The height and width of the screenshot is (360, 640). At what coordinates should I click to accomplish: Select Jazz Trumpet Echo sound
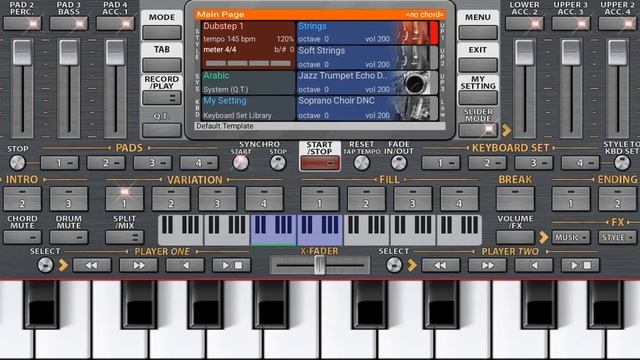point(367,82)
